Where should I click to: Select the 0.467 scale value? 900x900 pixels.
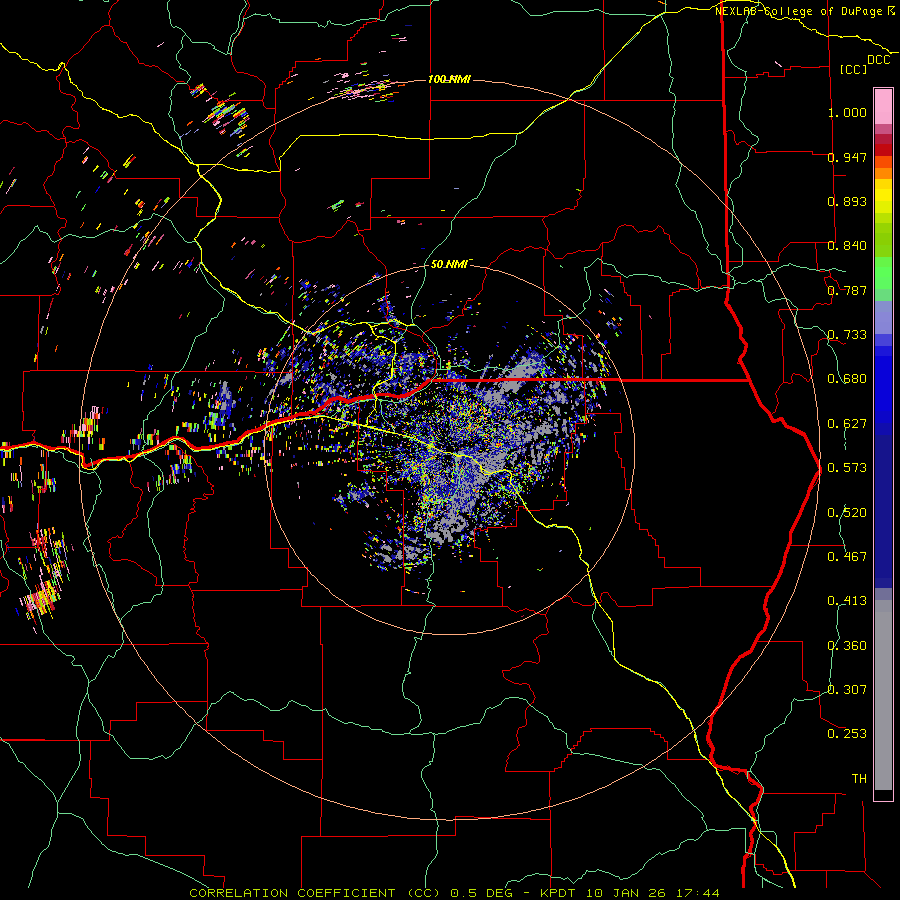click(847, 557)
